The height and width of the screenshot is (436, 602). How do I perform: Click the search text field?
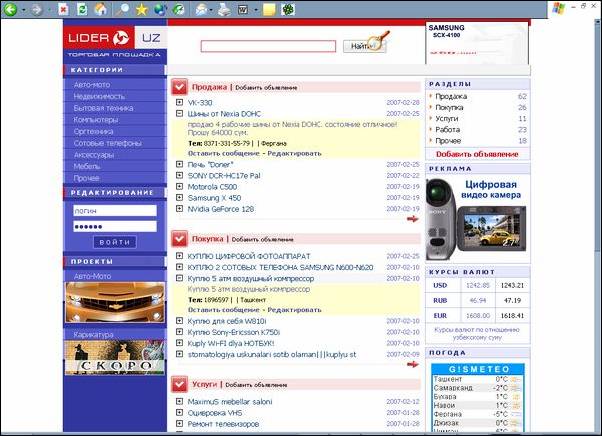(268, 46)
